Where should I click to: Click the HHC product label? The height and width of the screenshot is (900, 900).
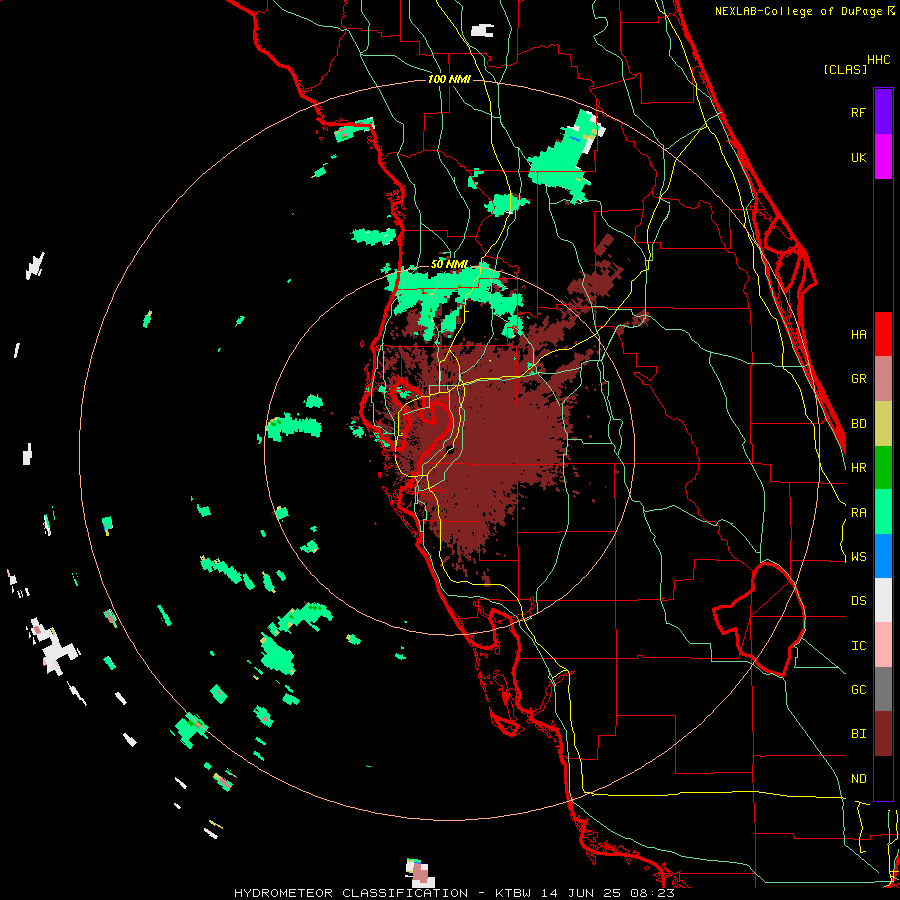coord(879,60)
